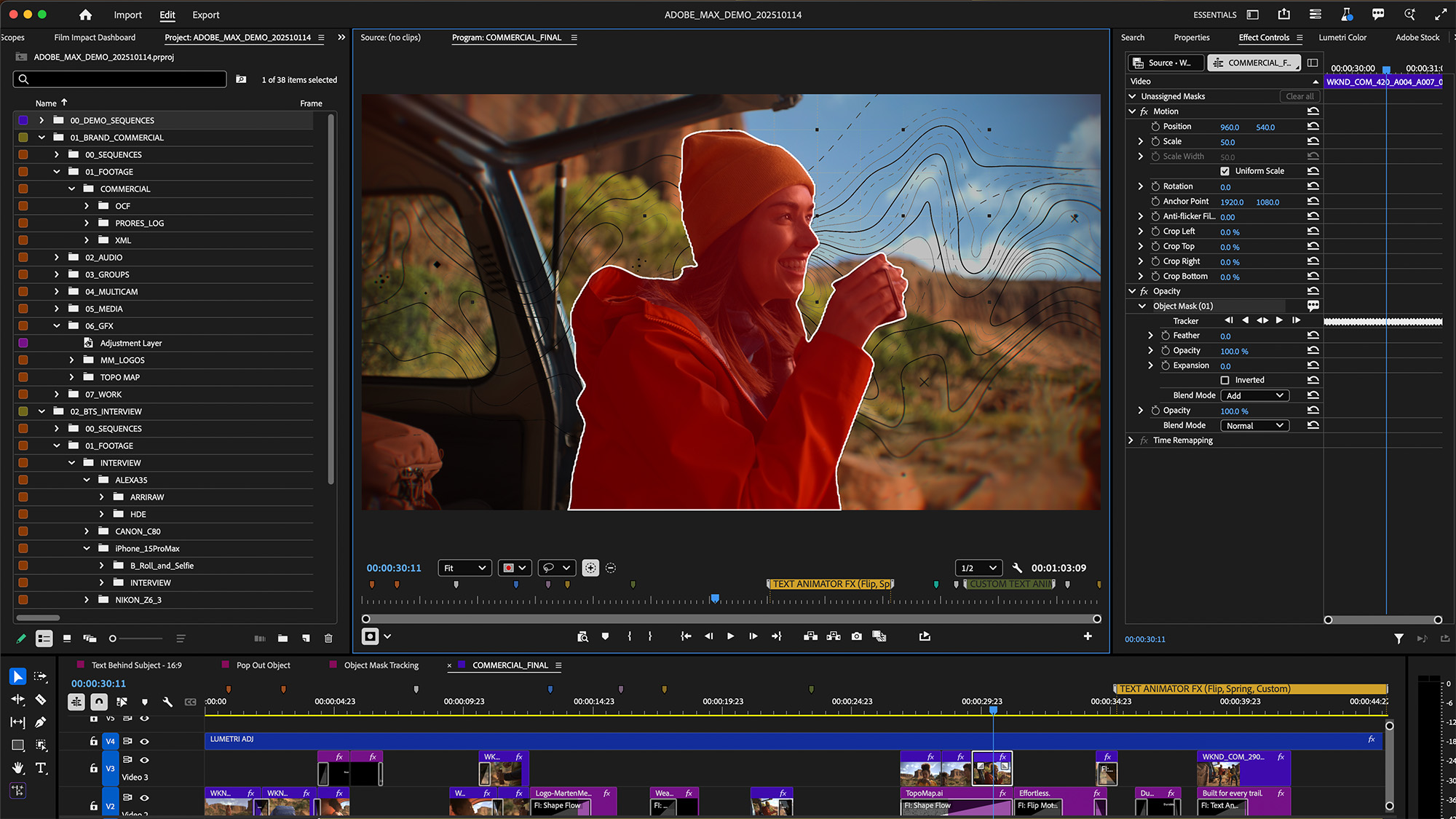Type in the project panel search field
The image size is (1456, 819).
click(x=120, y=79)
